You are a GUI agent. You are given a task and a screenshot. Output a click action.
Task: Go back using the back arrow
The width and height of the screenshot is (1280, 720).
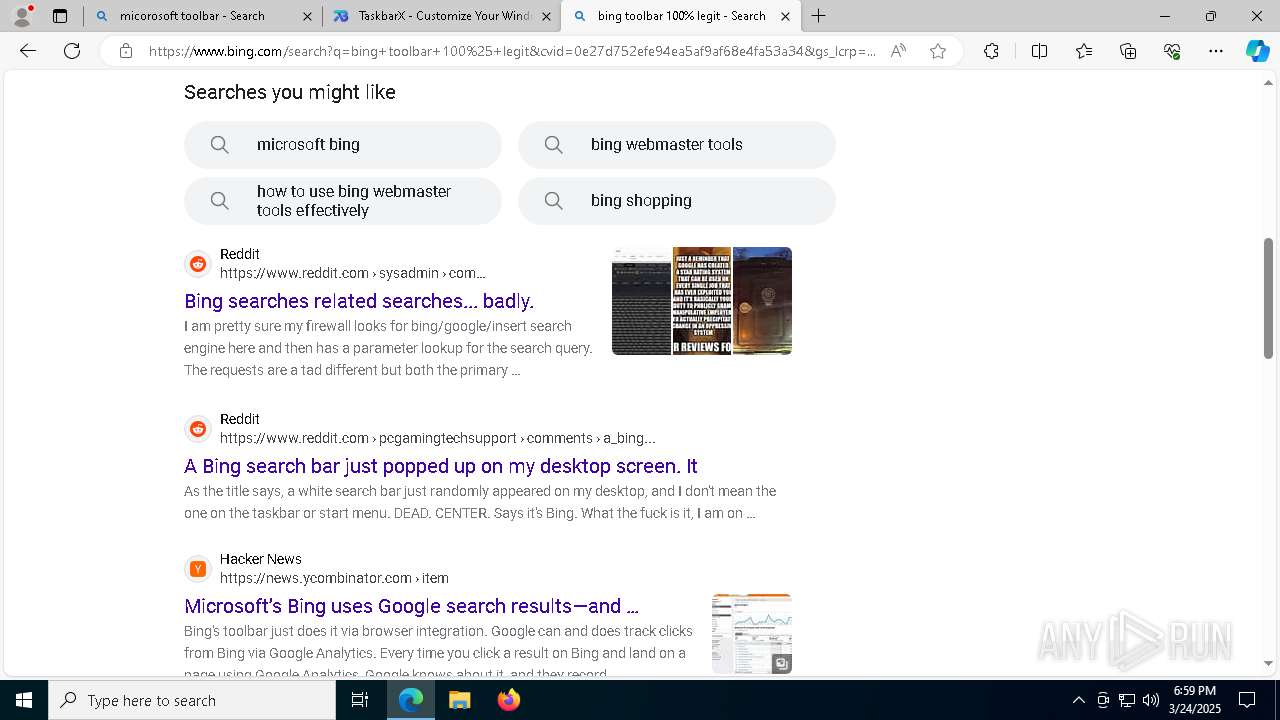point(28,51)
